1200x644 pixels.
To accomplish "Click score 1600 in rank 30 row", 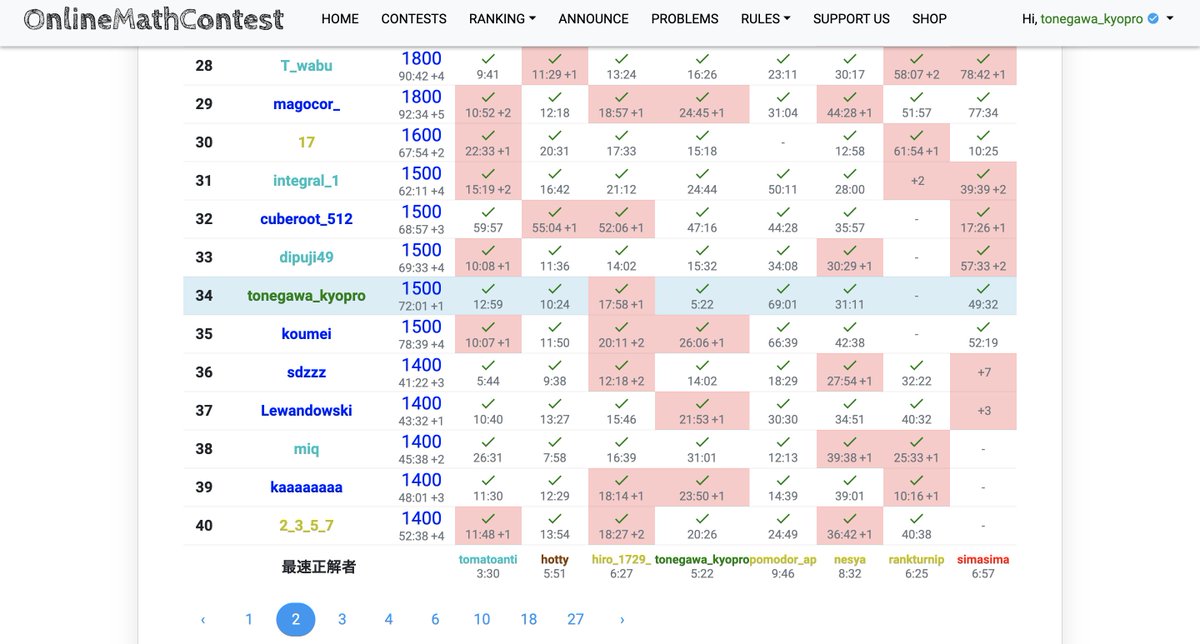I will click(x=421, y=135).
